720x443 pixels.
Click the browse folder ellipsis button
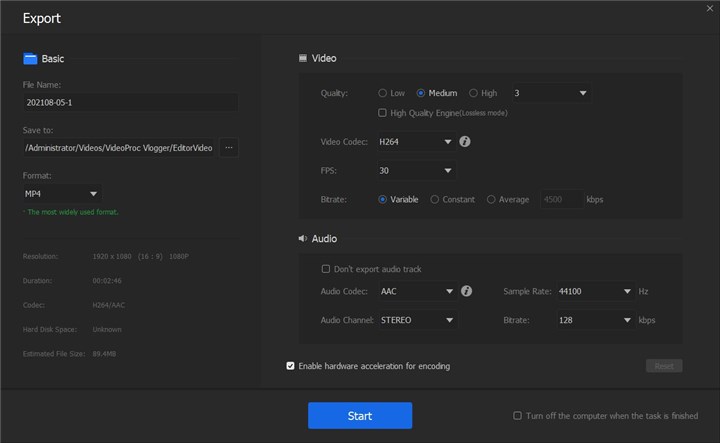(x=229, y=148)
